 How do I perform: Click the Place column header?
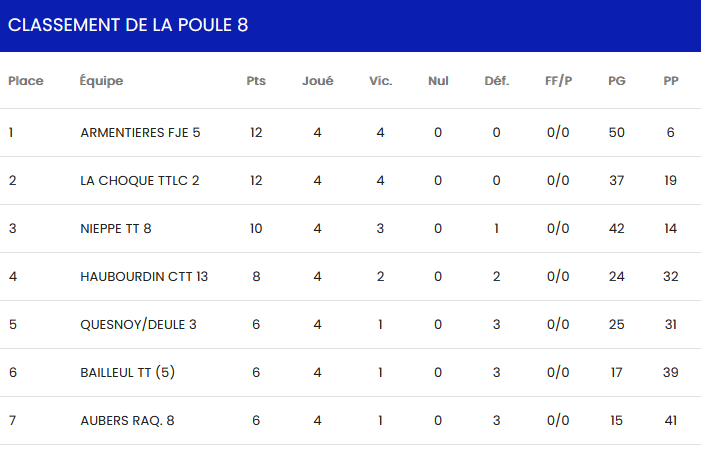point(26,81)
